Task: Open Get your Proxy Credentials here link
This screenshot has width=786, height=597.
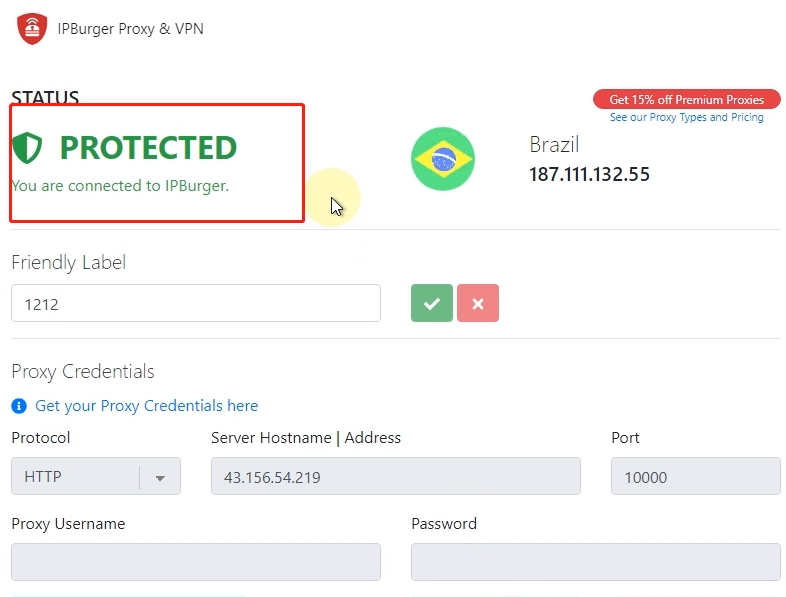Action: pyautogui.click(x=146, y=406)
